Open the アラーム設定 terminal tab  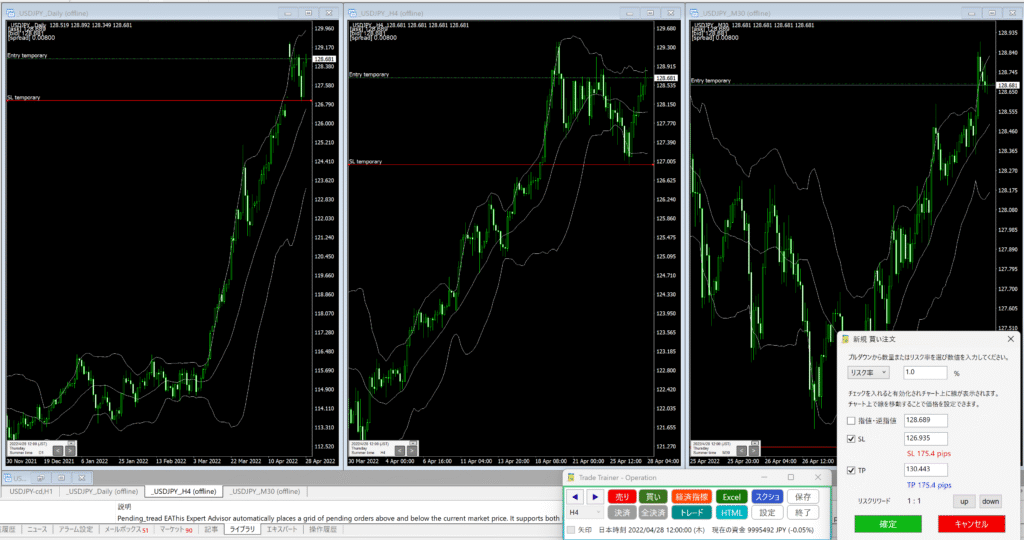(76, 530)
